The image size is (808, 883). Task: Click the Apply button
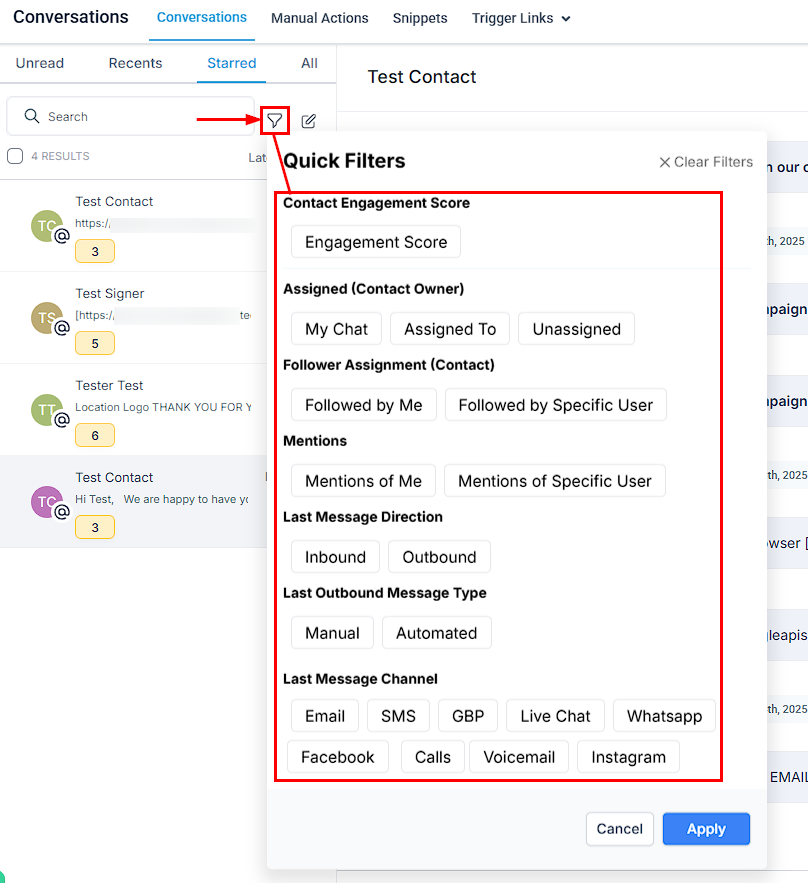[706, 829]
